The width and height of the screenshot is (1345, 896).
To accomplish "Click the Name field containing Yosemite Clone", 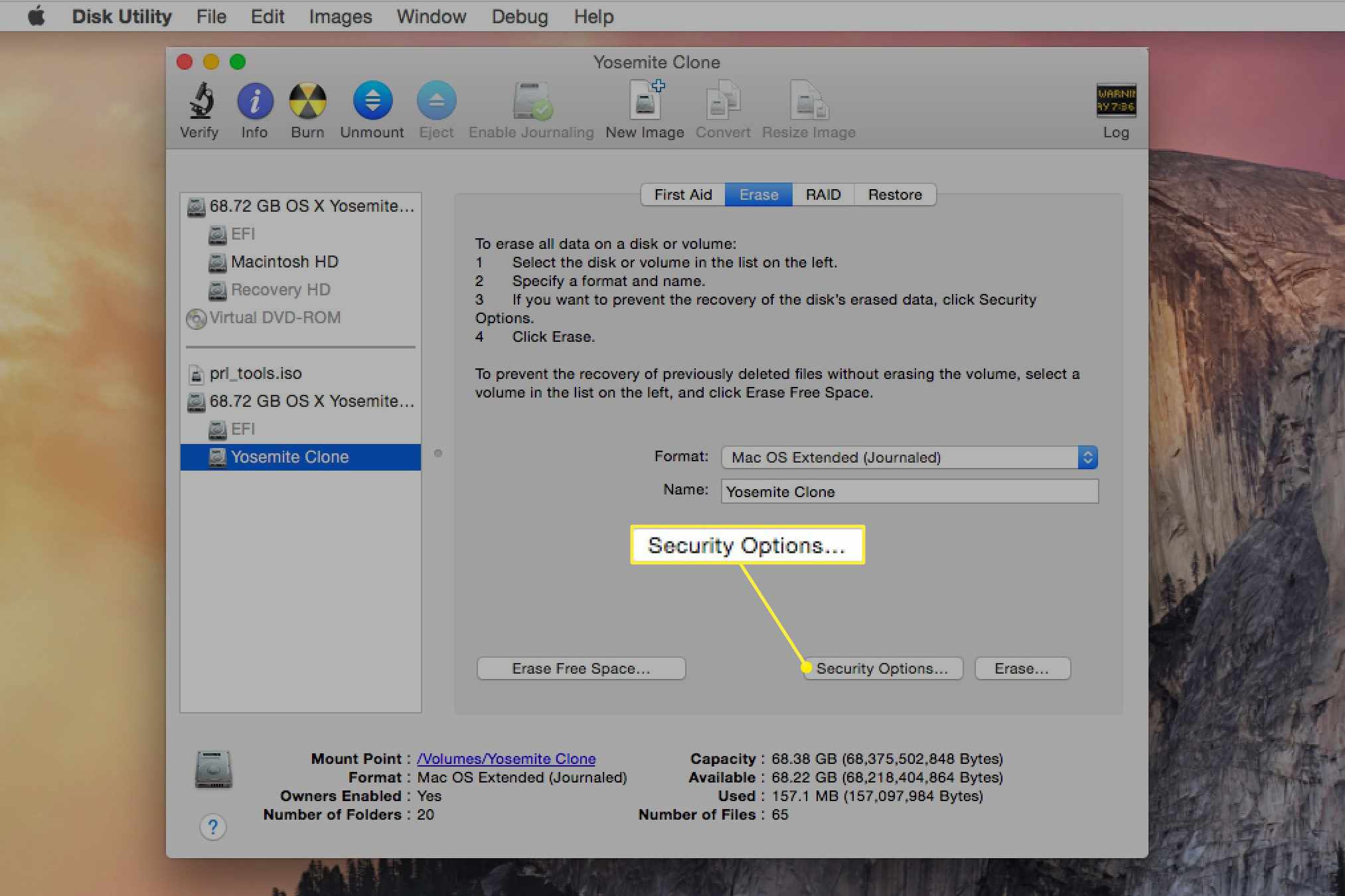I will (910, 492).
